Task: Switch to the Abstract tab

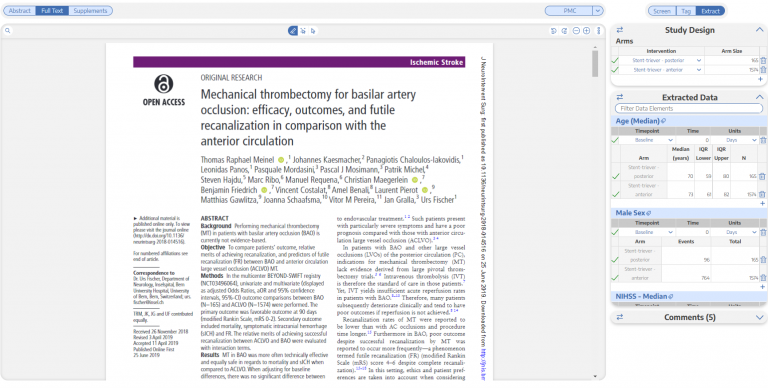Action: 20,10
